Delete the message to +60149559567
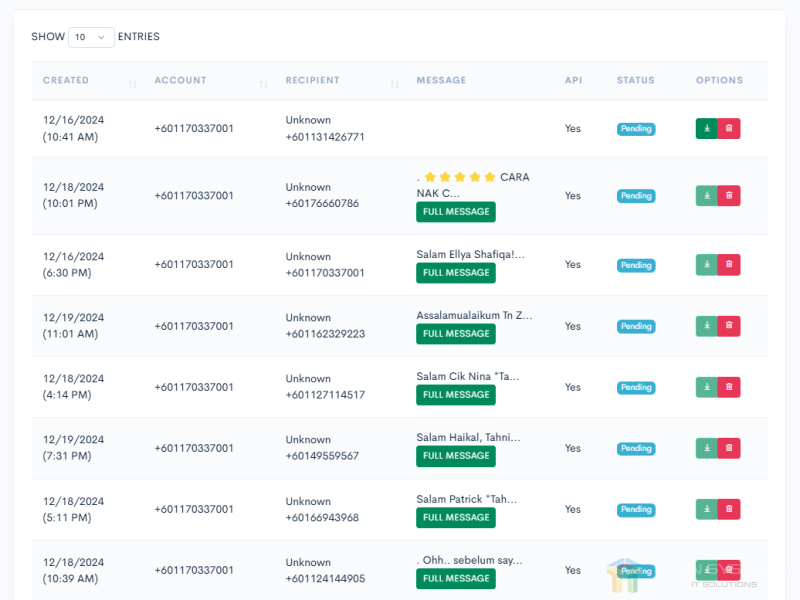 tap(729, 448)
